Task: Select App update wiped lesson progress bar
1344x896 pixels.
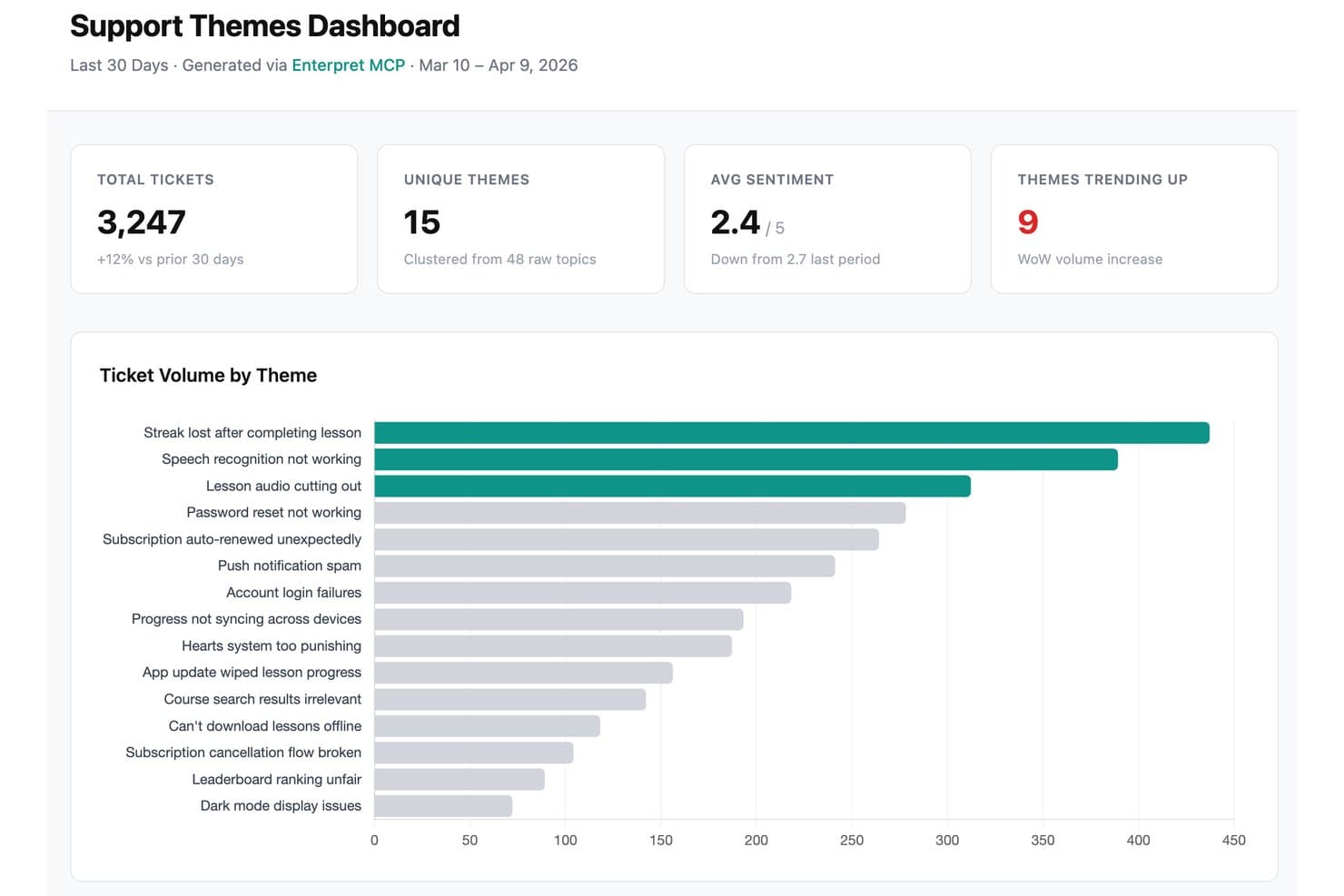Action: [x=523, y=673]
